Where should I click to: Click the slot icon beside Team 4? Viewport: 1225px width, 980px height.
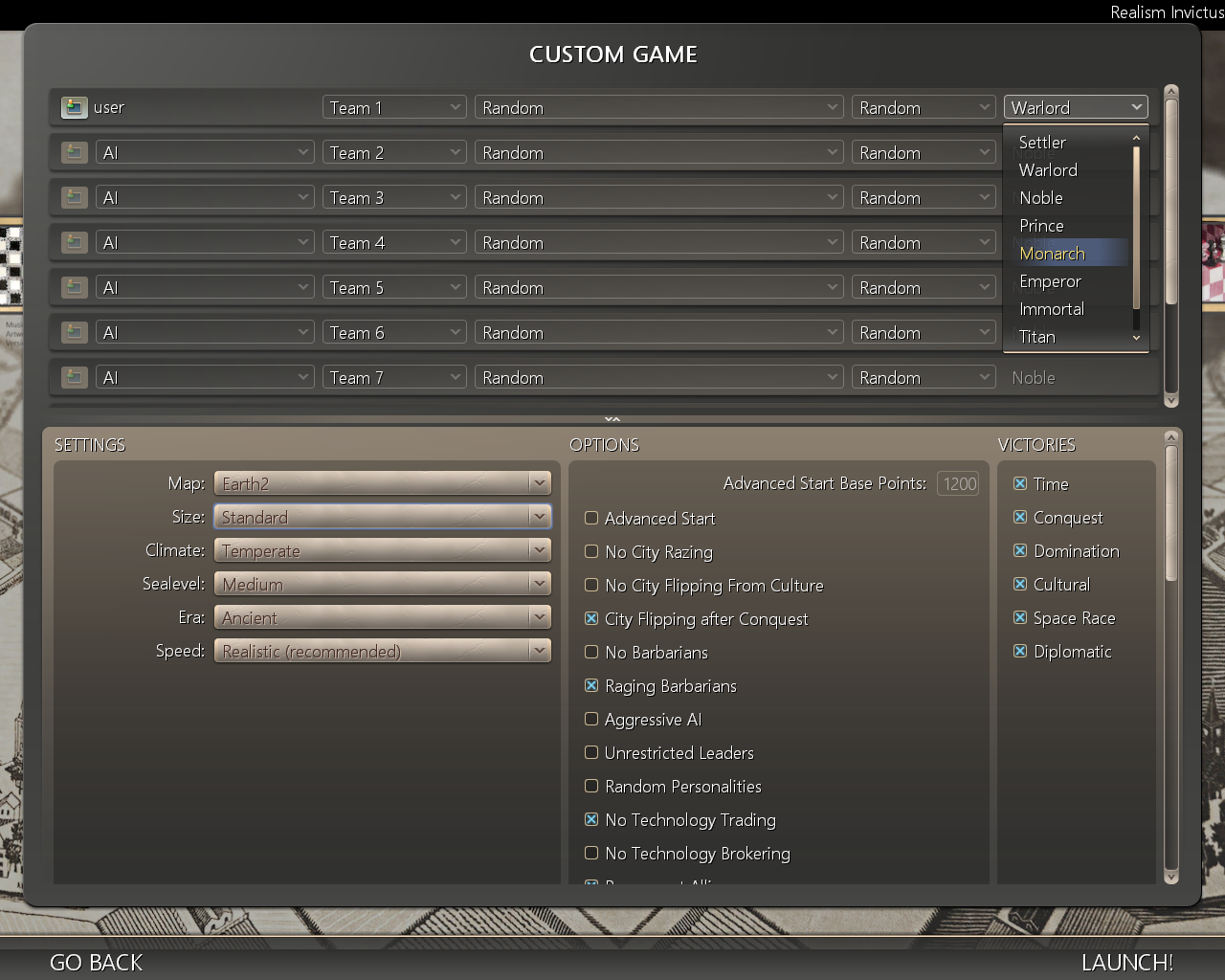coord(74,243)
